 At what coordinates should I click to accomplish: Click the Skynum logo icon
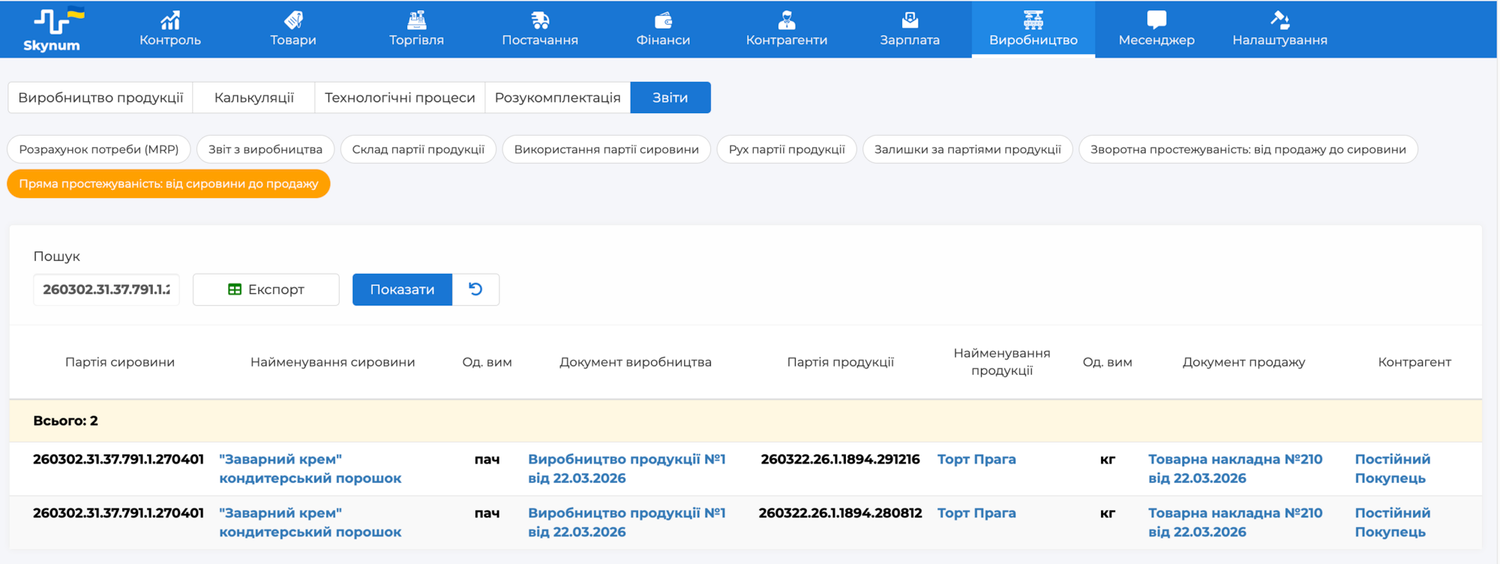[x=58, y=22]
